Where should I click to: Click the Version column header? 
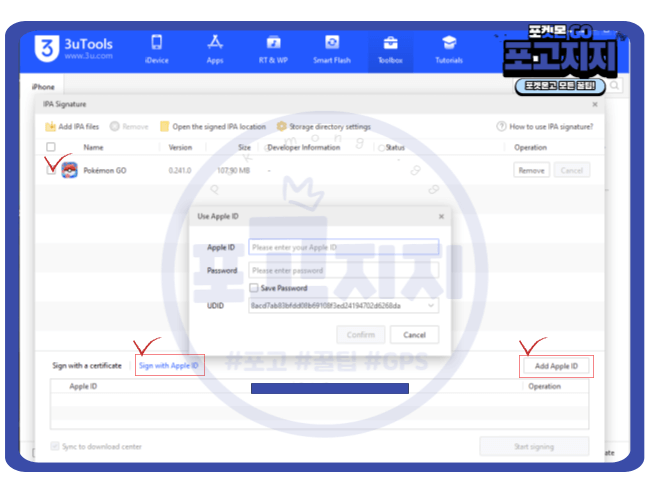click(x=180, y=148)
